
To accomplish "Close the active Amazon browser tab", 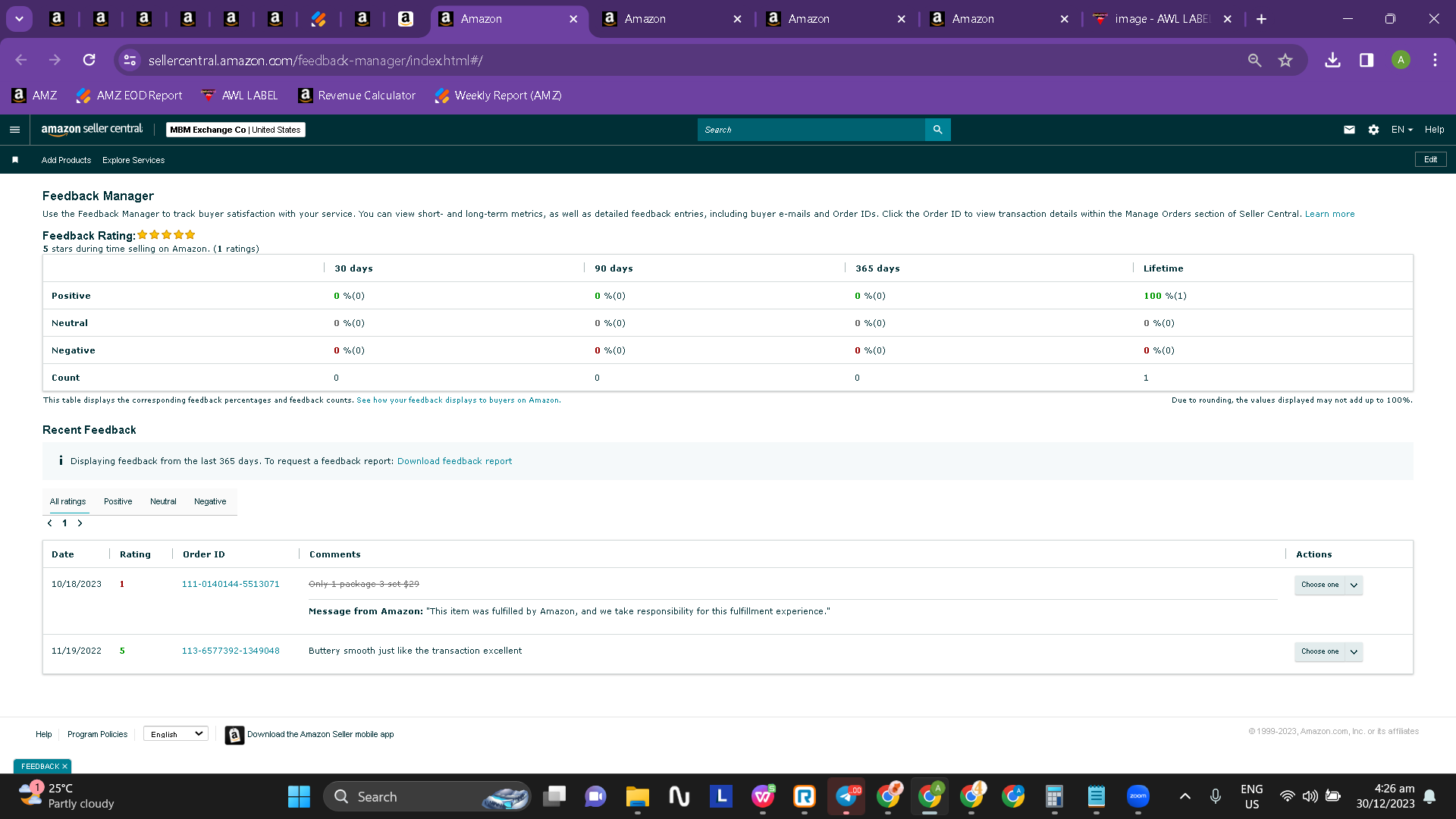I will click(573, 19).
